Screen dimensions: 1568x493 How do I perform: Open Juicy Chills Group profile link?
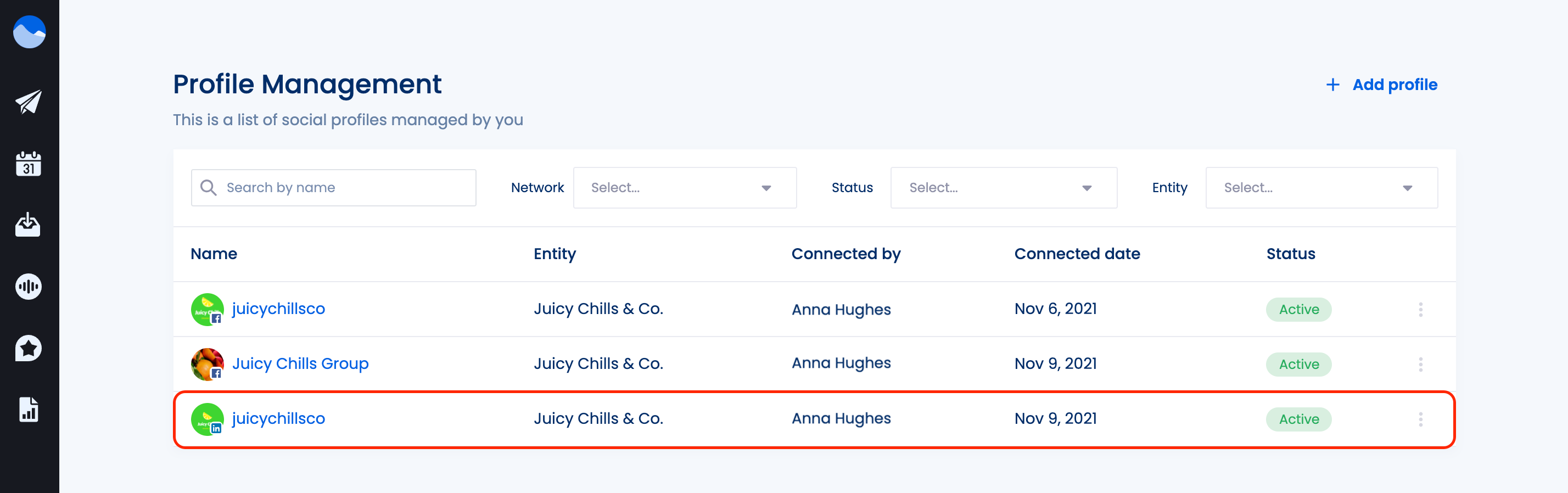tap(300, 363)
